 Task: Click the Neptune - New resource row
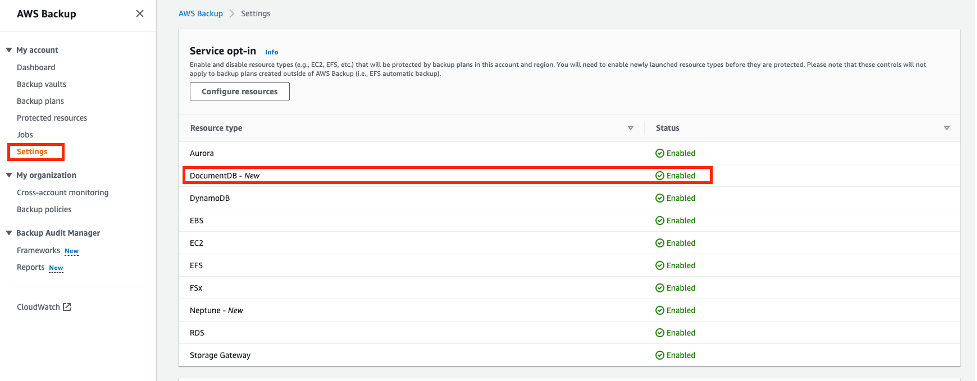570,311
